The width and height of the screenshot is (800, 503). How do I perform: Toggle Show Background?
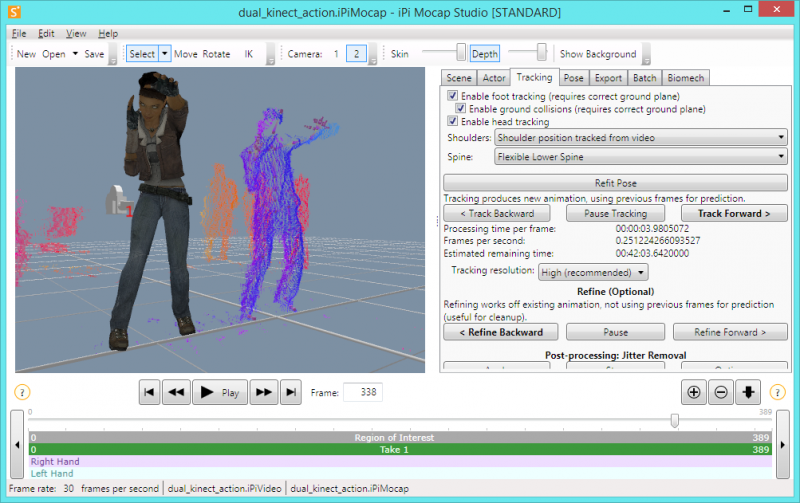tap(598, 54)
